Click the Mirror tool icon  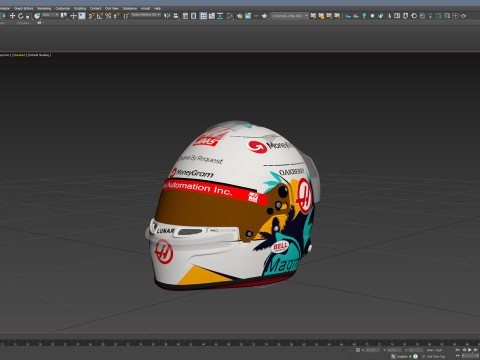(x=167, y=16)
